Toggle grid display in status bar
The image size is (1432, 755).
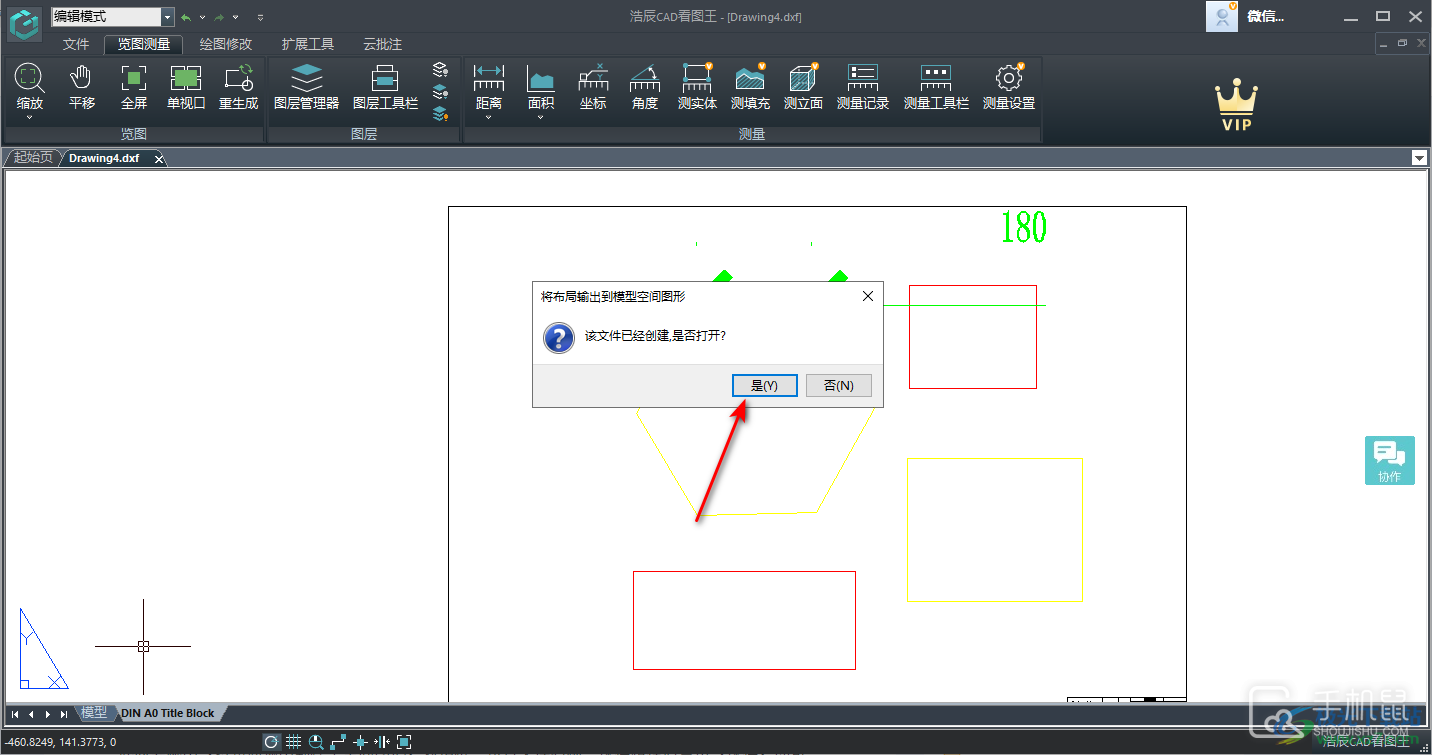tap(293, 742)
